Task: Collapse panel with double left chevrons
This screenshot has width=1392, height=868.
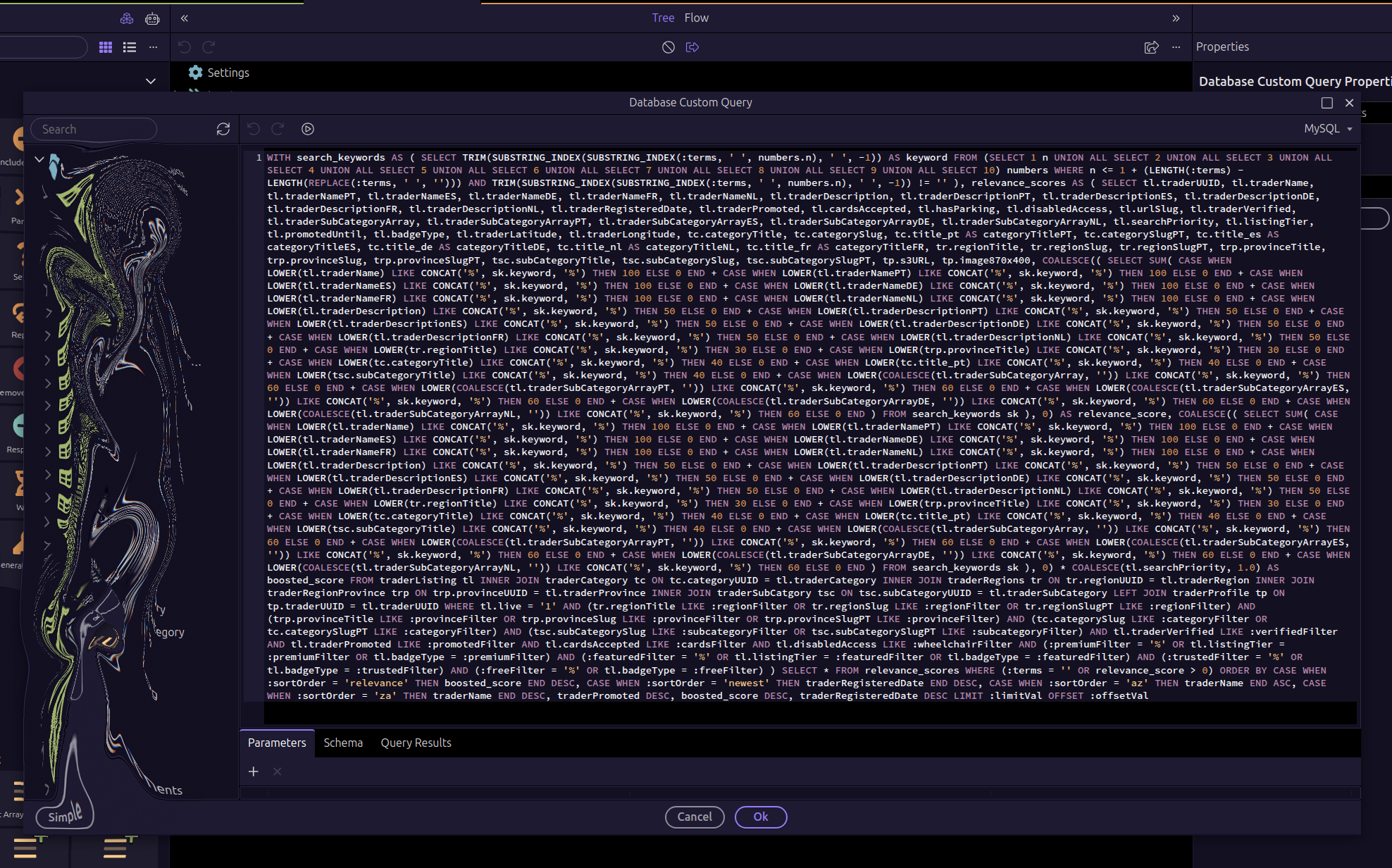Action: 185,18
